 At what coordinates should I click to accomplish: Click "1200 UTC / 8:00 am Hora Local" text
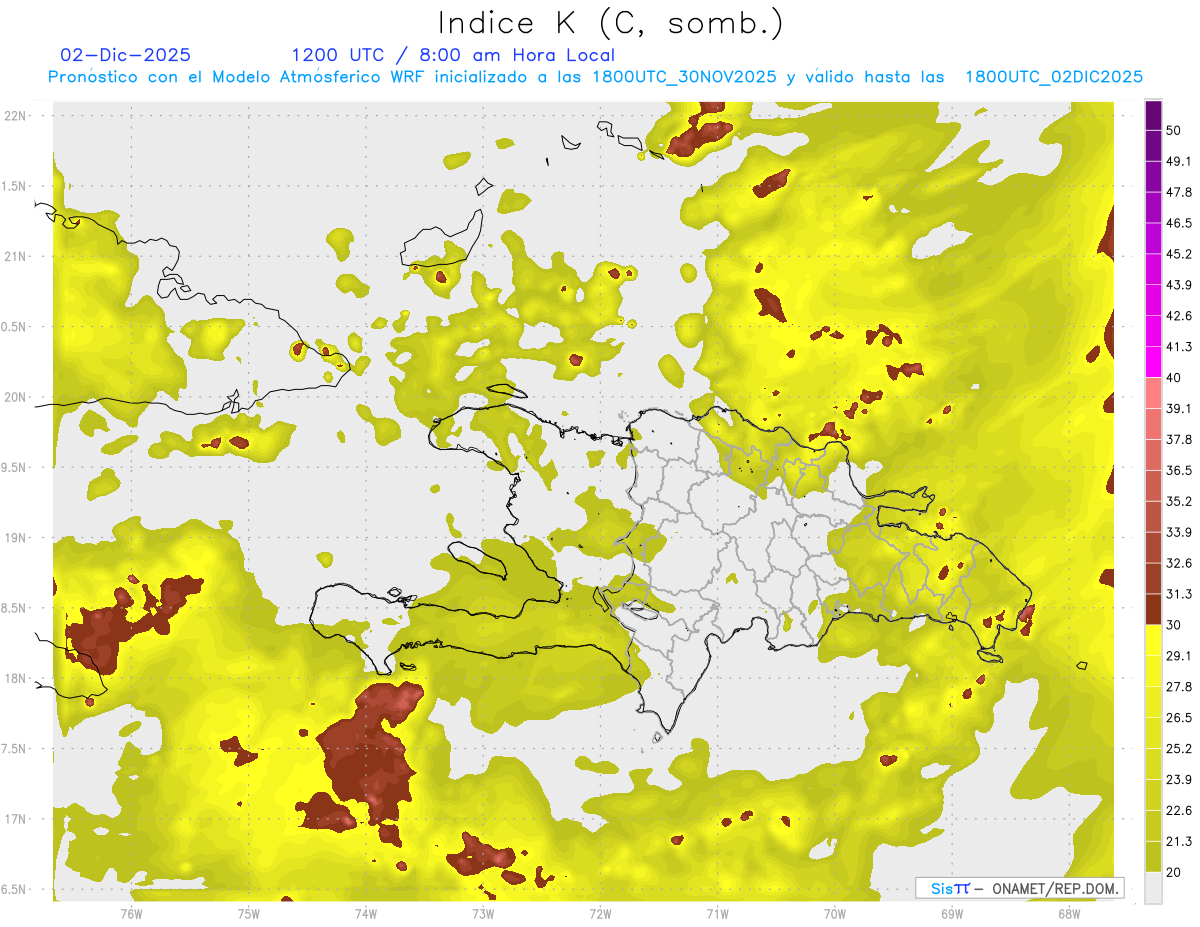click(453, 55)
